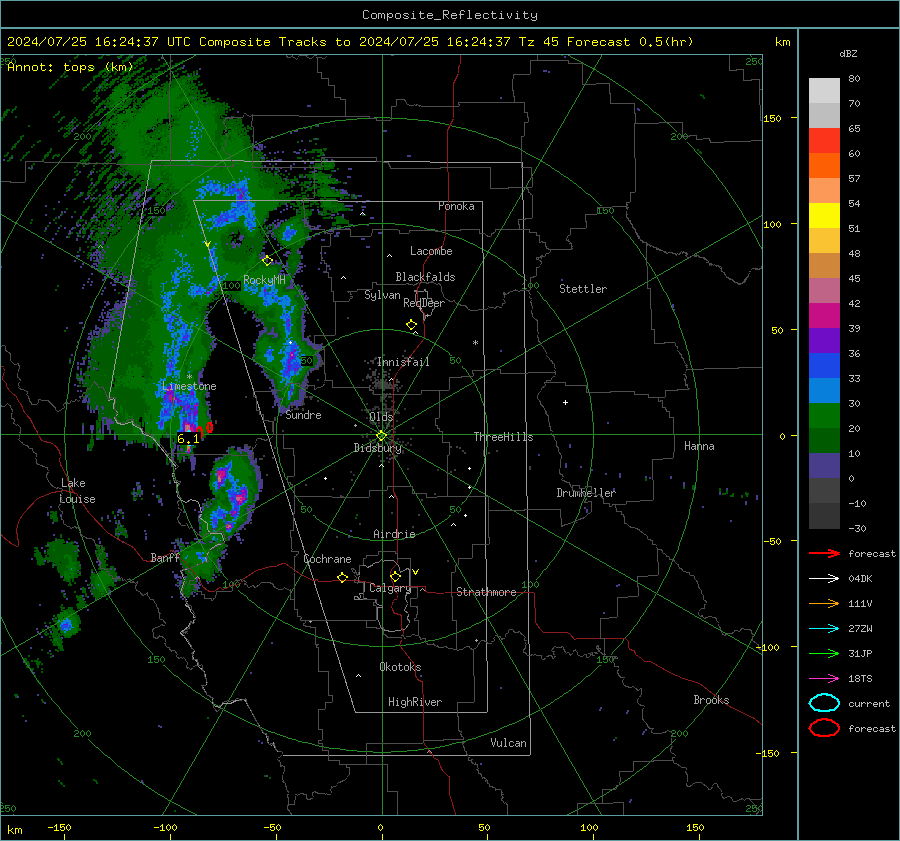Click the 'Annot: tops (km)' label
900x841 pixels.
click(70, 67)
